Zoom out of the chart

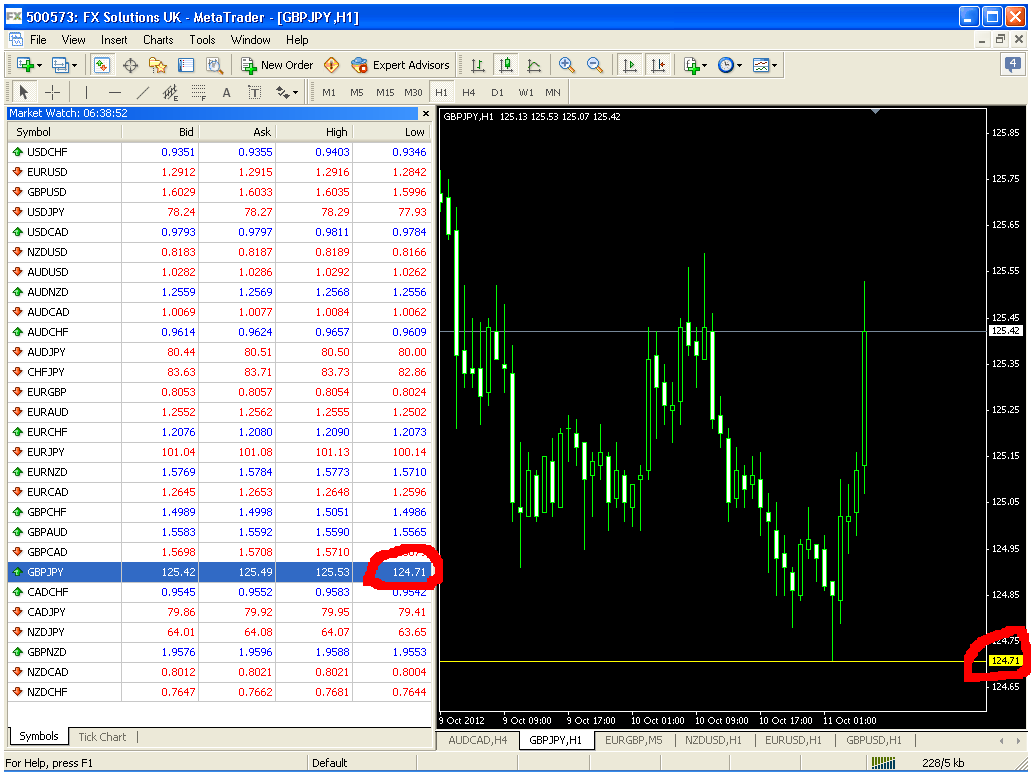594,65
